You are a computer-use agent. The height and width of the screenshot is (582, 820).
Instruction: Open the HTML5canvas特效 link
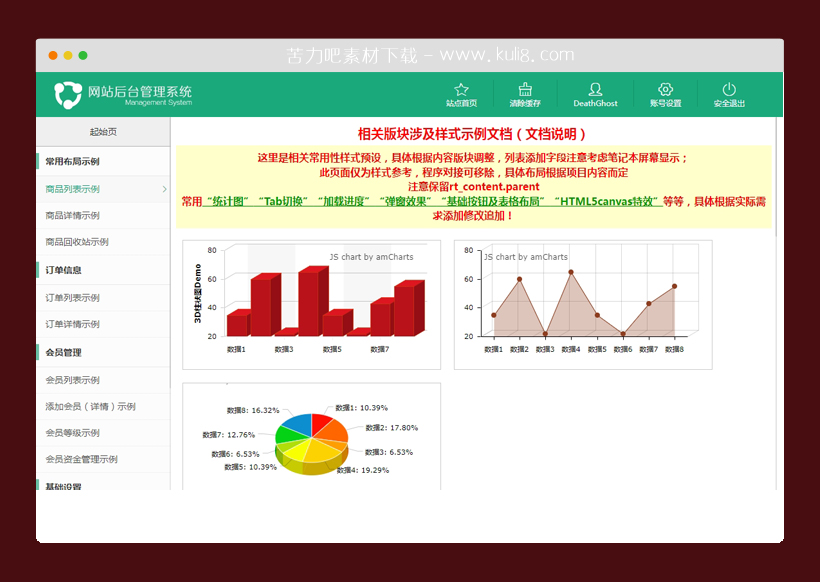point(609,199)
